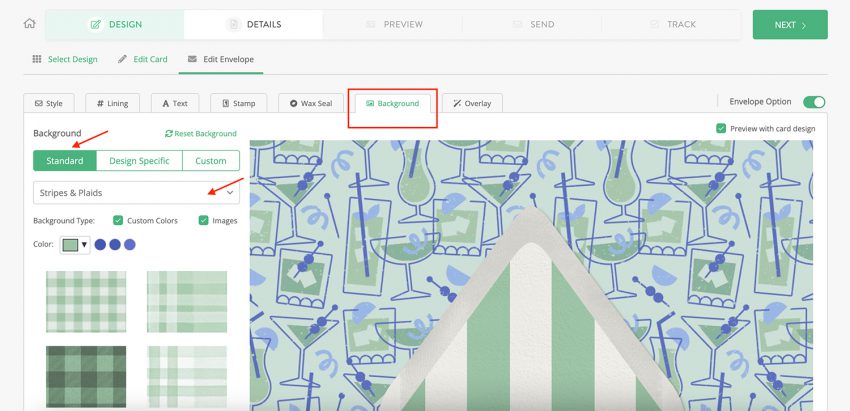Open the Overlay tab

[x=472, y=103]
